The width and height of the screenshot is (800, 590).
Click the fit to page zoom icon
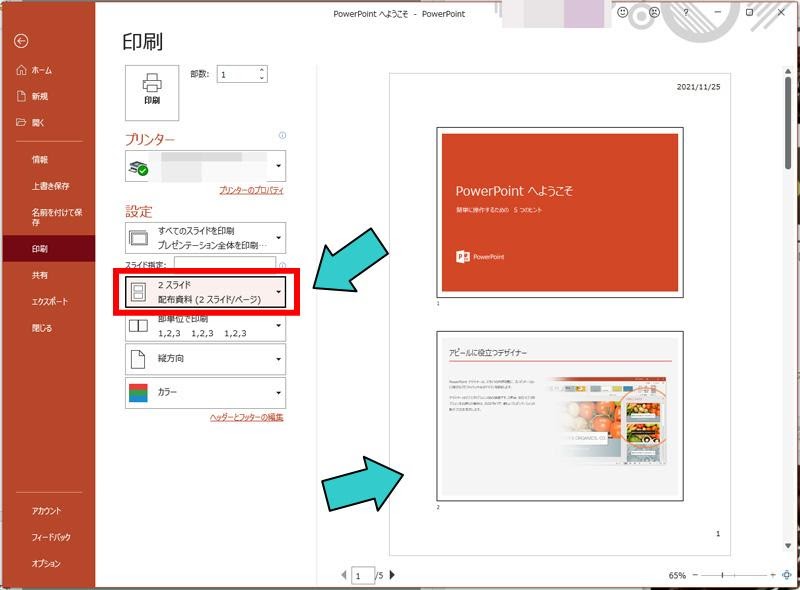click(x=787, y=575)
